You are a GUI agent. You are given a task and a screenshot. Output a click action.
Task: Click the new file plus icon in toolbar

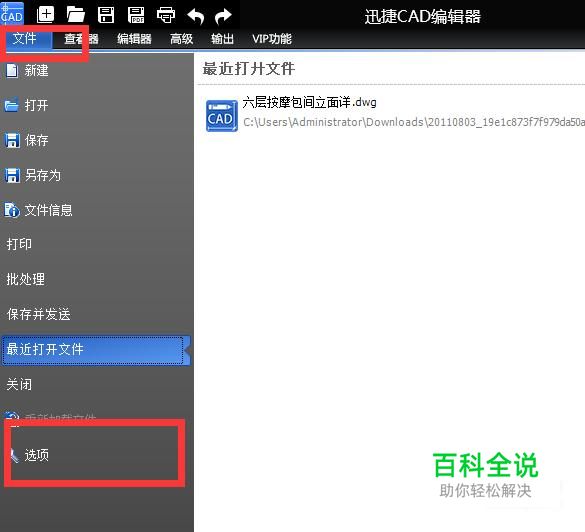(x=46, y=15)
